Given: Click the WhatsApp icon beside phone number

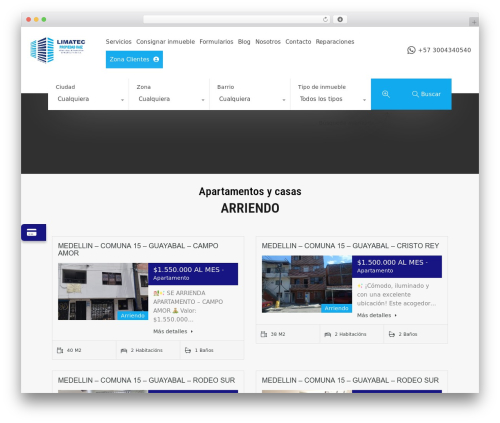Looking at the screenshot, I should 411,50.
